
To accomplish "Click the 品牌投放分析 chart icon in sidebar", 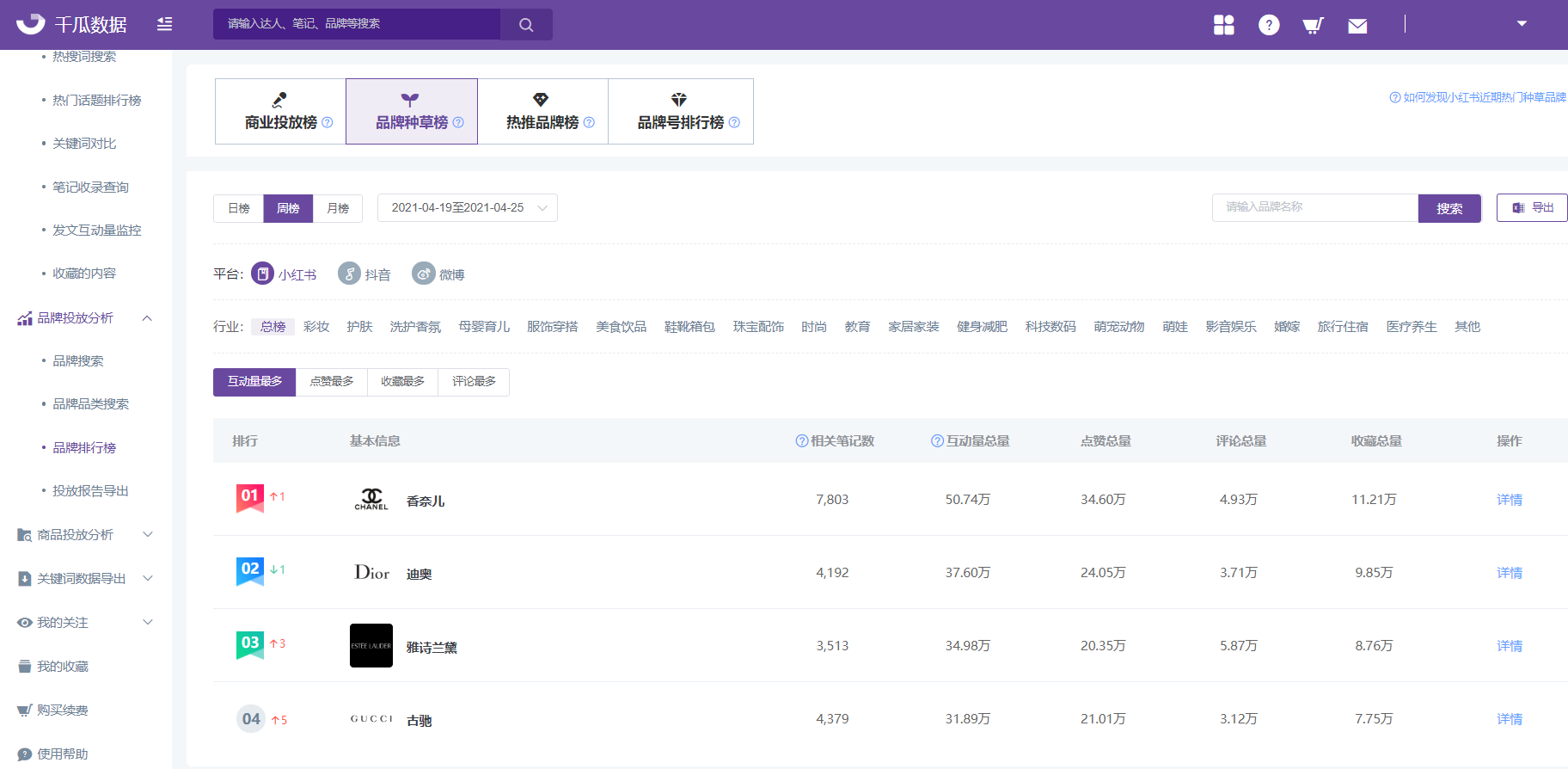I will 25,318.
